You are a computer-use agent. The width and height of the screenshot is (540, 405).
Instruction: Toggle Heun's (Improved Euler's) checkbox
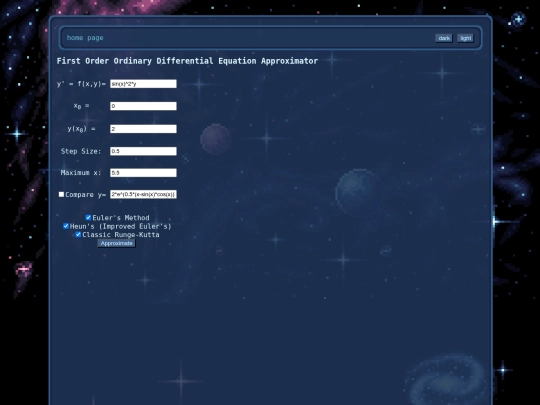click(x=66, y=226)
